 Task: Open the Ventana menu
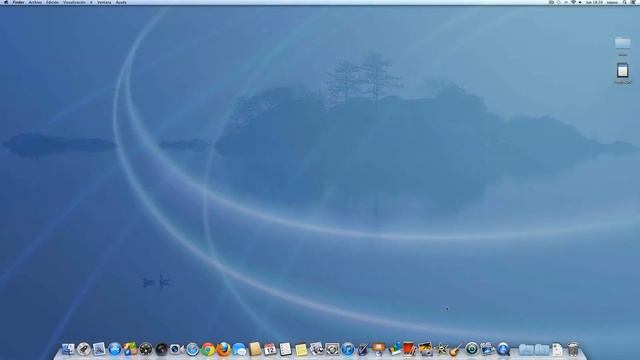click(x=104, y=2)
